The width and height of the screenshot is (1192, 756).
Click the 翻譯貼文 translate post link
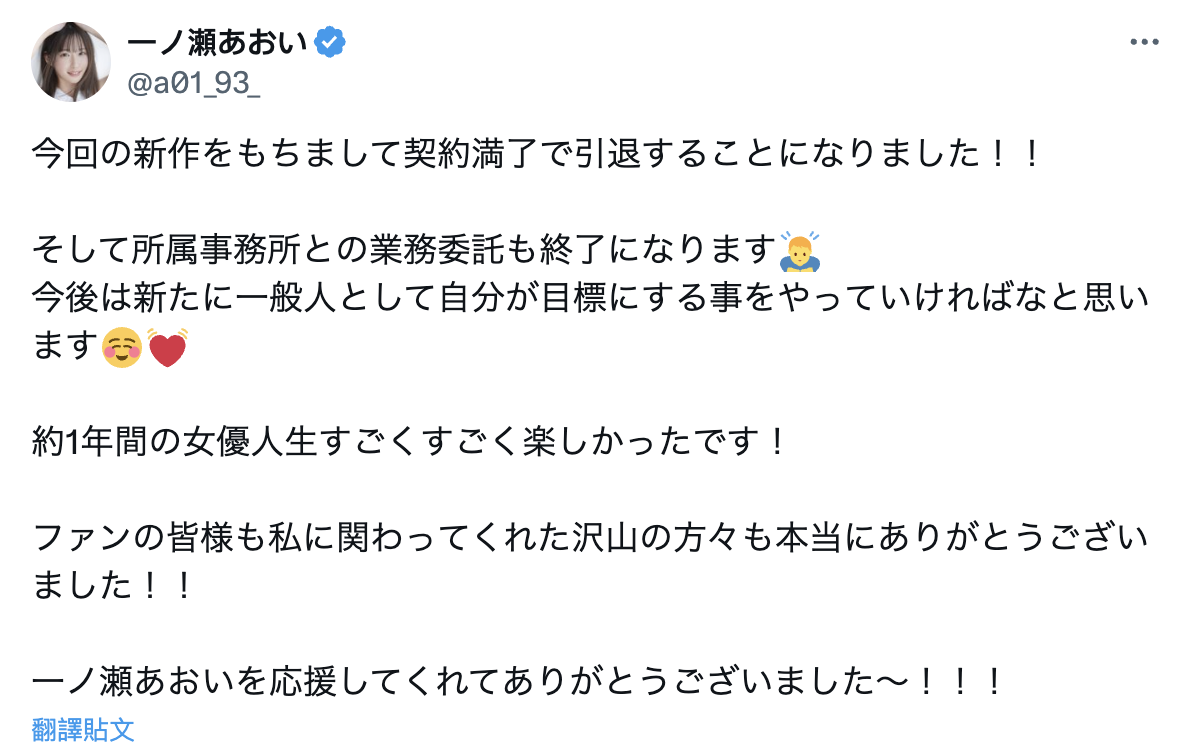click(83, 729)
